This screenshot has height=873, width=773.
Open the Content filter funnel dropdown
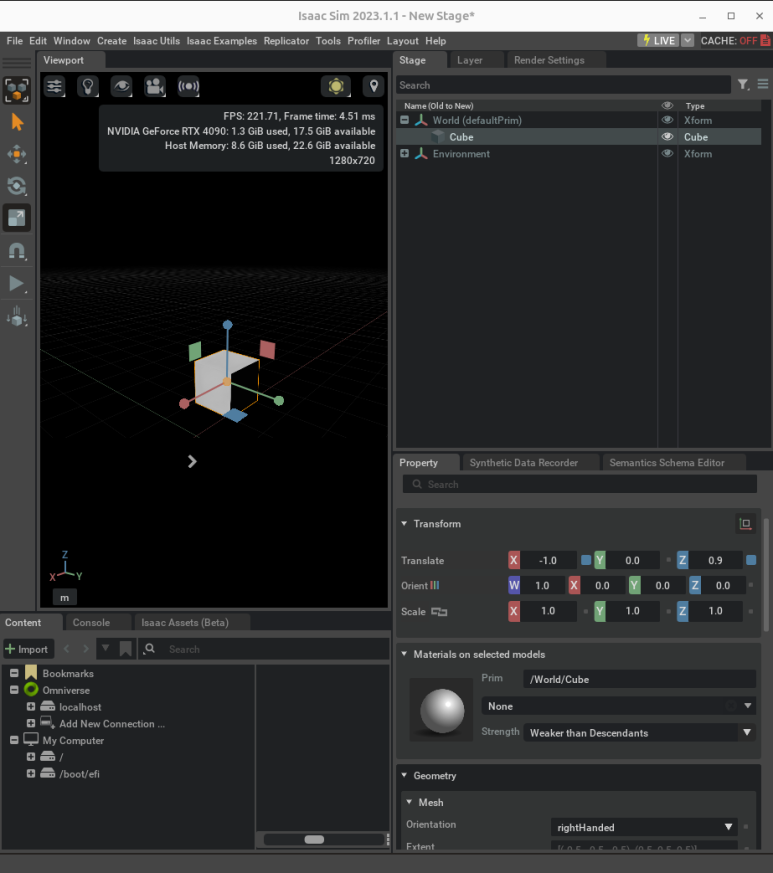pyautogui.click(x=105, y=648)
